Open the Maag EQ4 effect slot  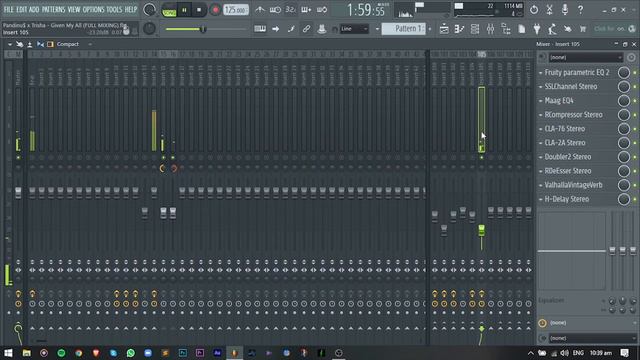click(559, 100)
